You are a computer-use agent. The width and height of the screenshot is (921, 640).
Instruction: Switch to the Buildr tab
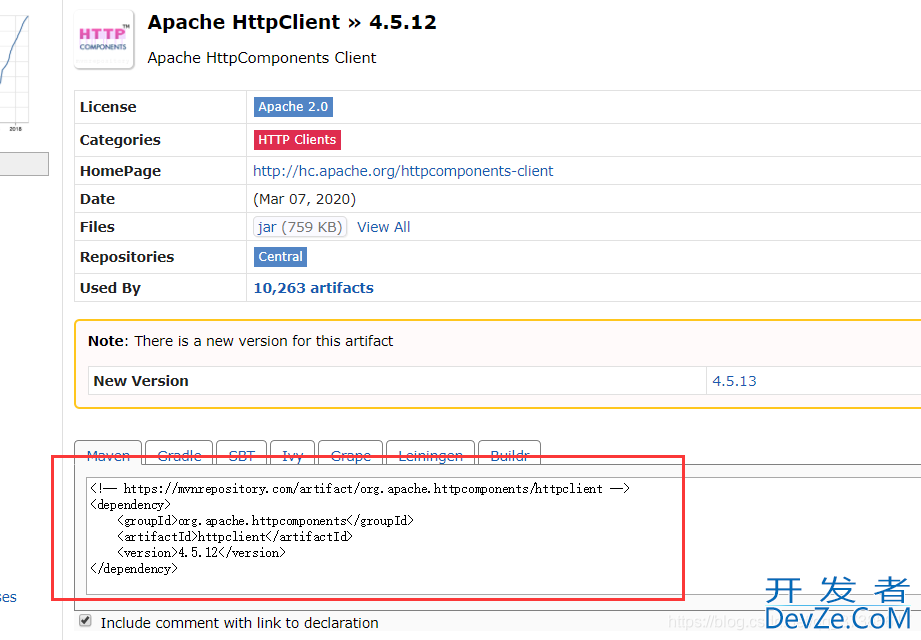pyautogui.click(x=510, y=453)
